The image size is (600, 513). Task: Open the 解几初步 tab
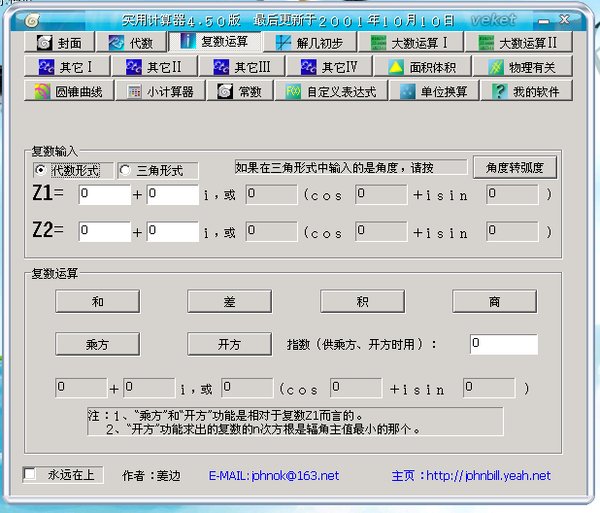tap(310, 42)
